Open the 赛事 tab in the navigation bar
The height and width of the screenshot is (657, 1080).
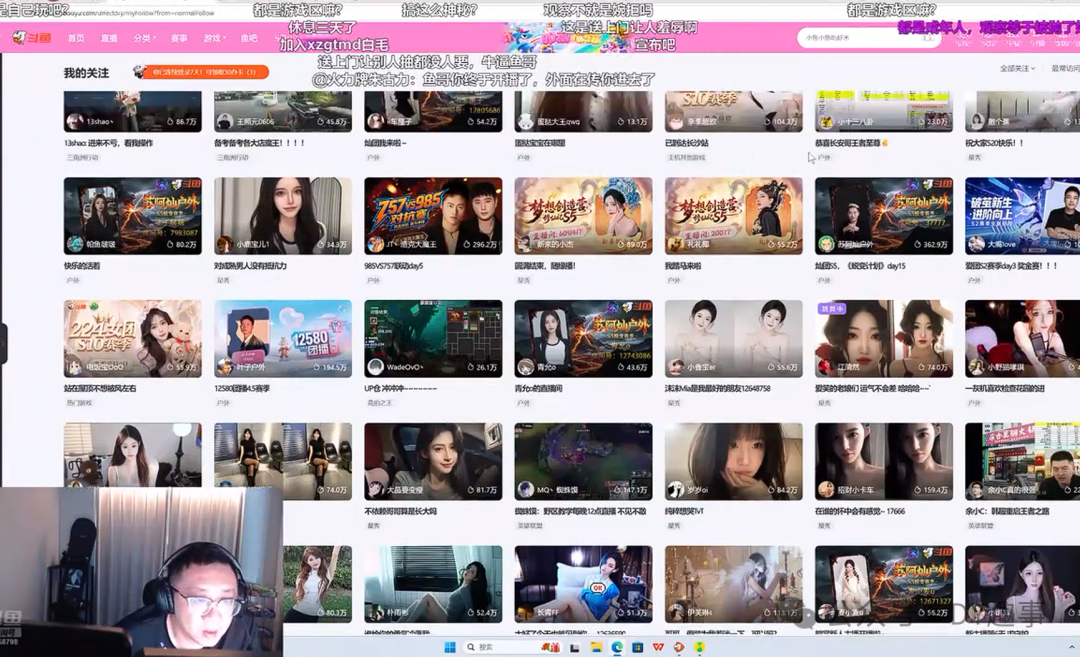coord(179,38)
